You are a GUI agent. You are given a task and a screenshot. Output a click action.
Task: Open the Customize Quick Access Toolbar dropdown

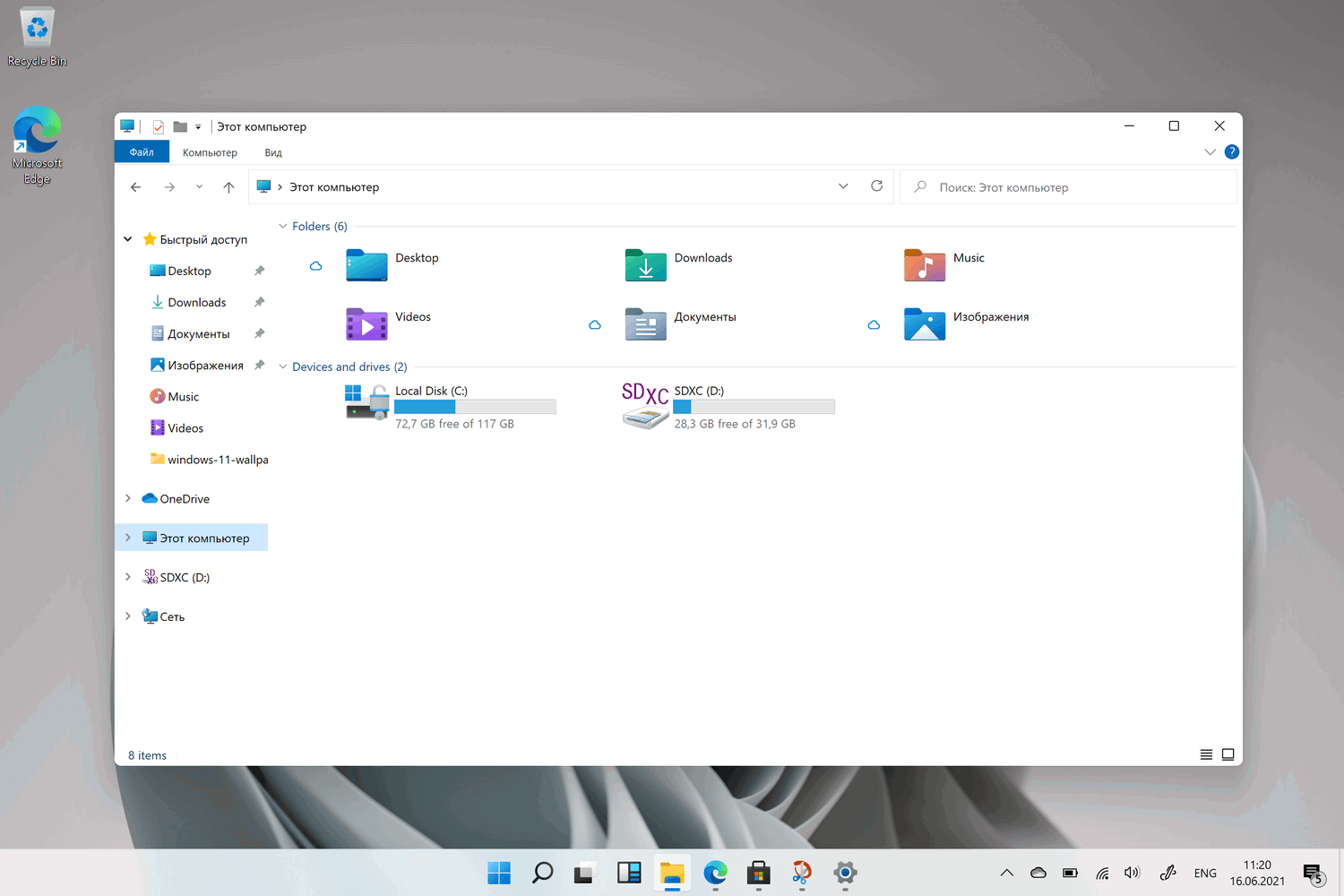[x=198, y=127]
